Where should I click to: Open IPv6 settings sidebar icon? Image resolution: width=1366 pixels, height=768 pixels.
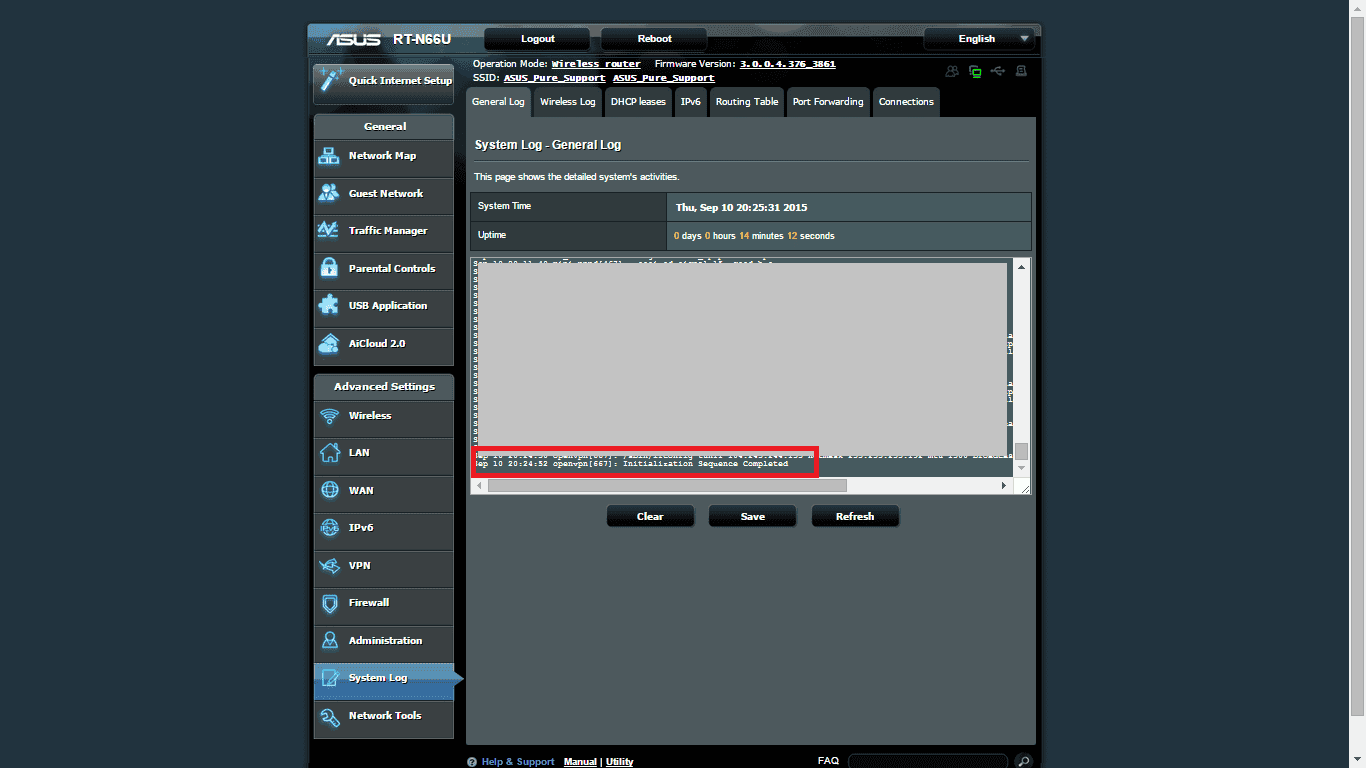click(329, 528)
